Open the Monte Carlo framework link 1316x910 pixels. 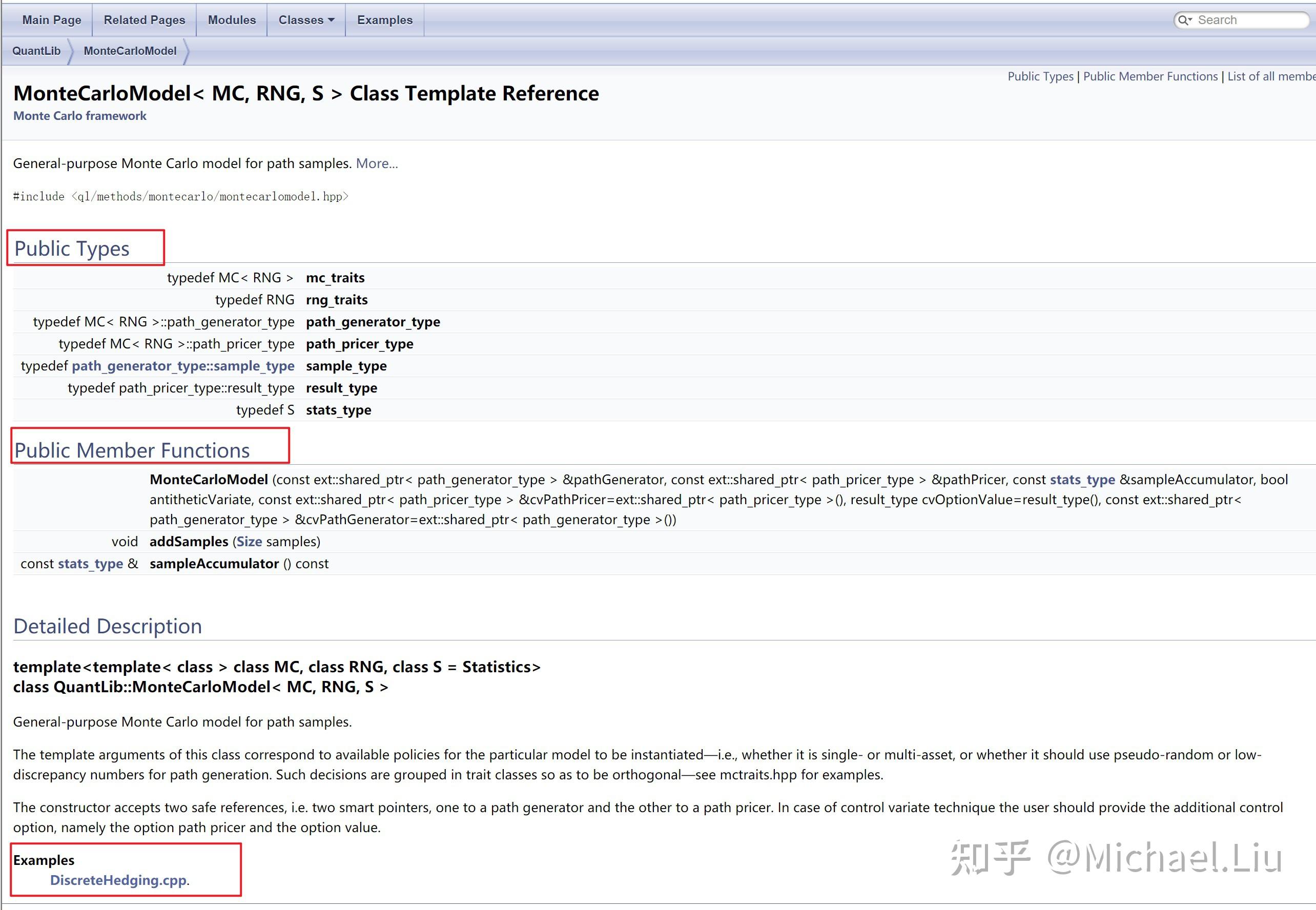pos(80,116)
